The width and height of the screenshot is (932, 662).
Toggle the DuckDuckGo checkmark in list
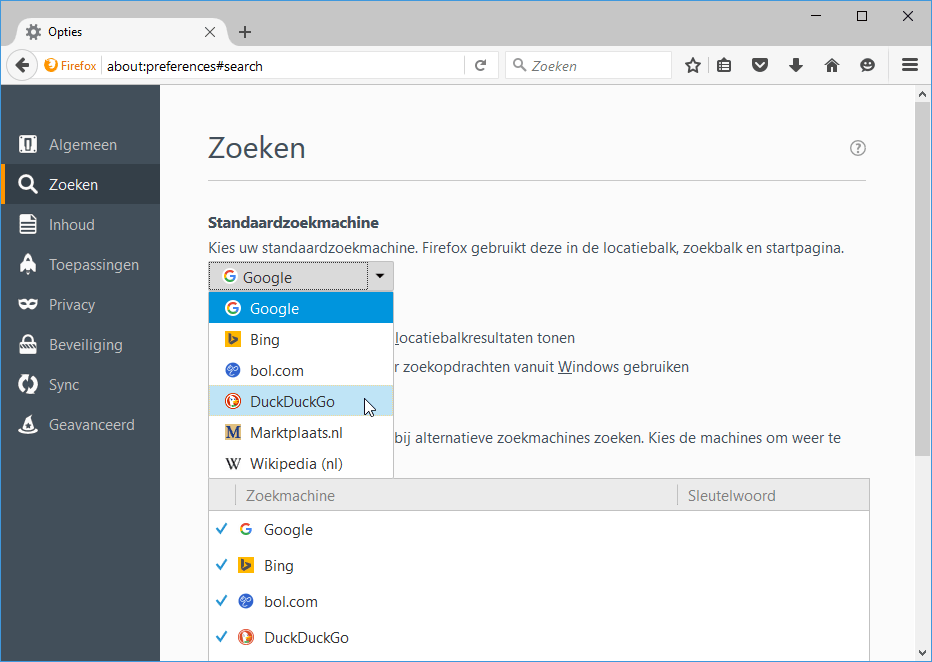[x=222, y=637]
